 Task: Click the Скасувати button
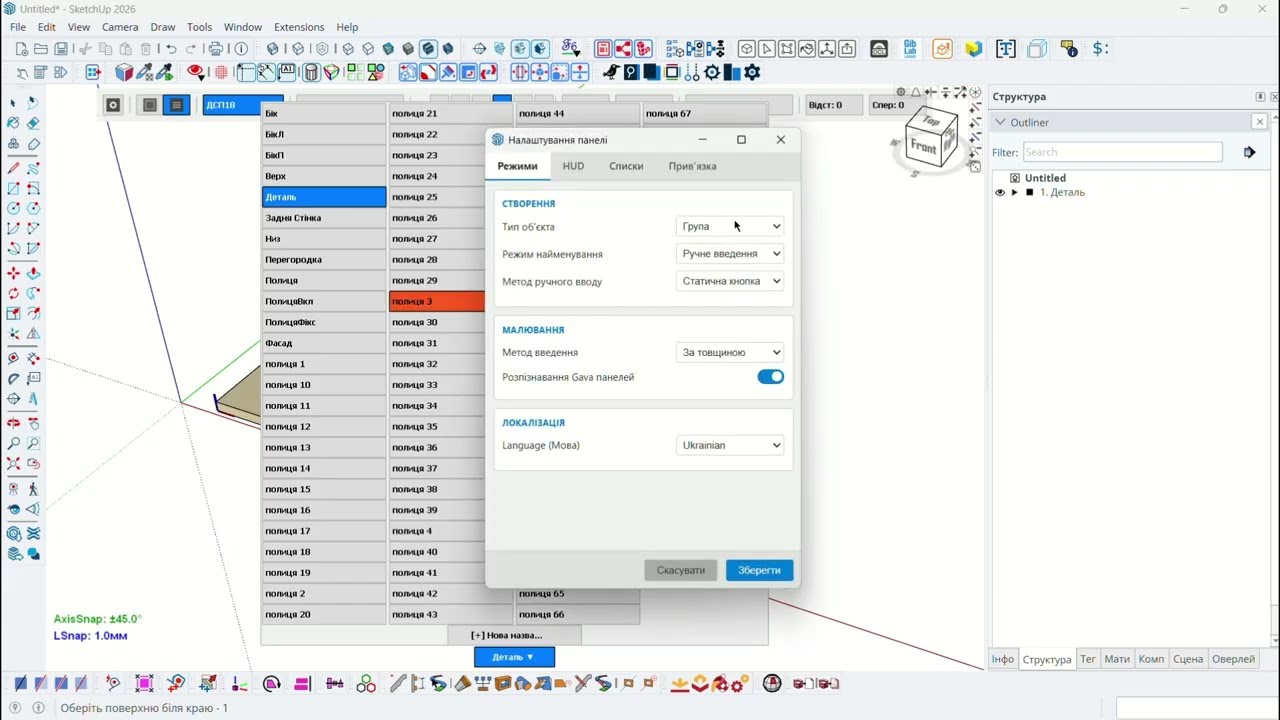(681, 570)
